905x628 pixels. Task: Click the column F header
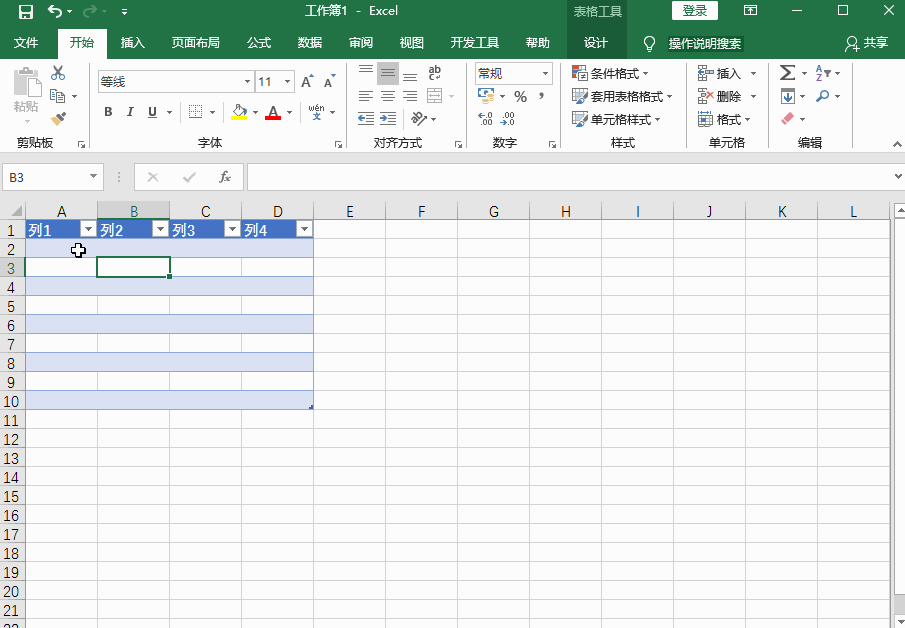(421, 211)
